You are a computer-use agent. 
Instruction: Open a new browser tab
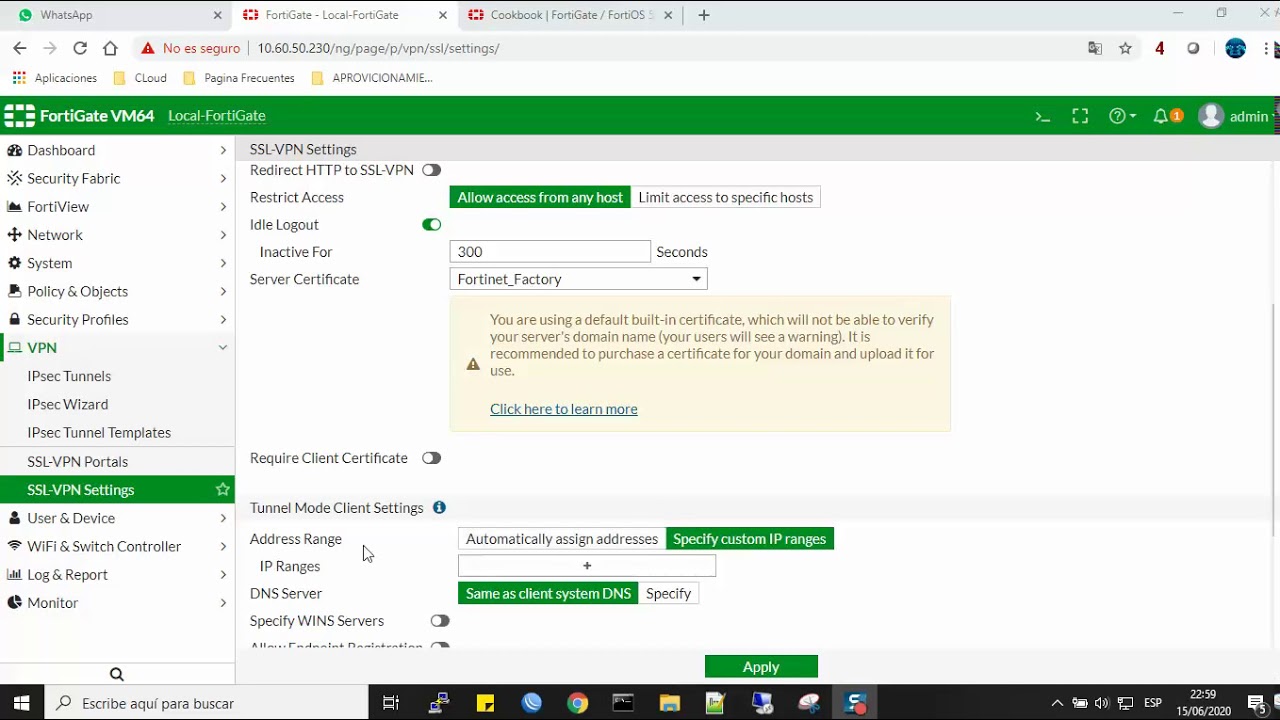(704, 15)
